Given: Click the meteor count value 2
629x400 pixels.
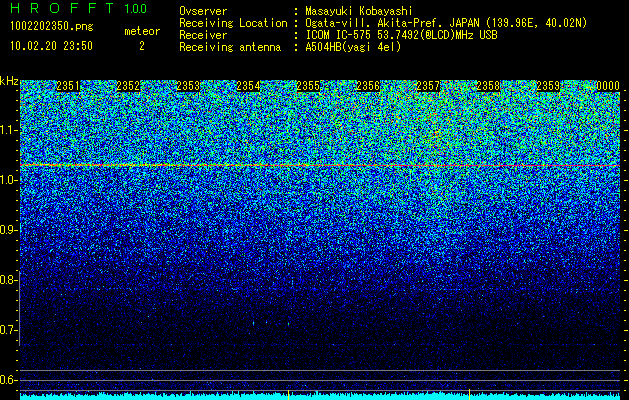Looking at the screenshot, I should (142, 46).
